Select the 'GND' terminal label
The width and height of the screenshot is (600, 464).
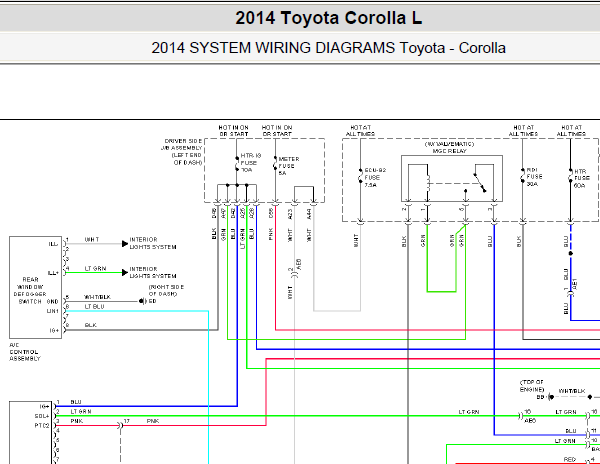pos(52,301)
